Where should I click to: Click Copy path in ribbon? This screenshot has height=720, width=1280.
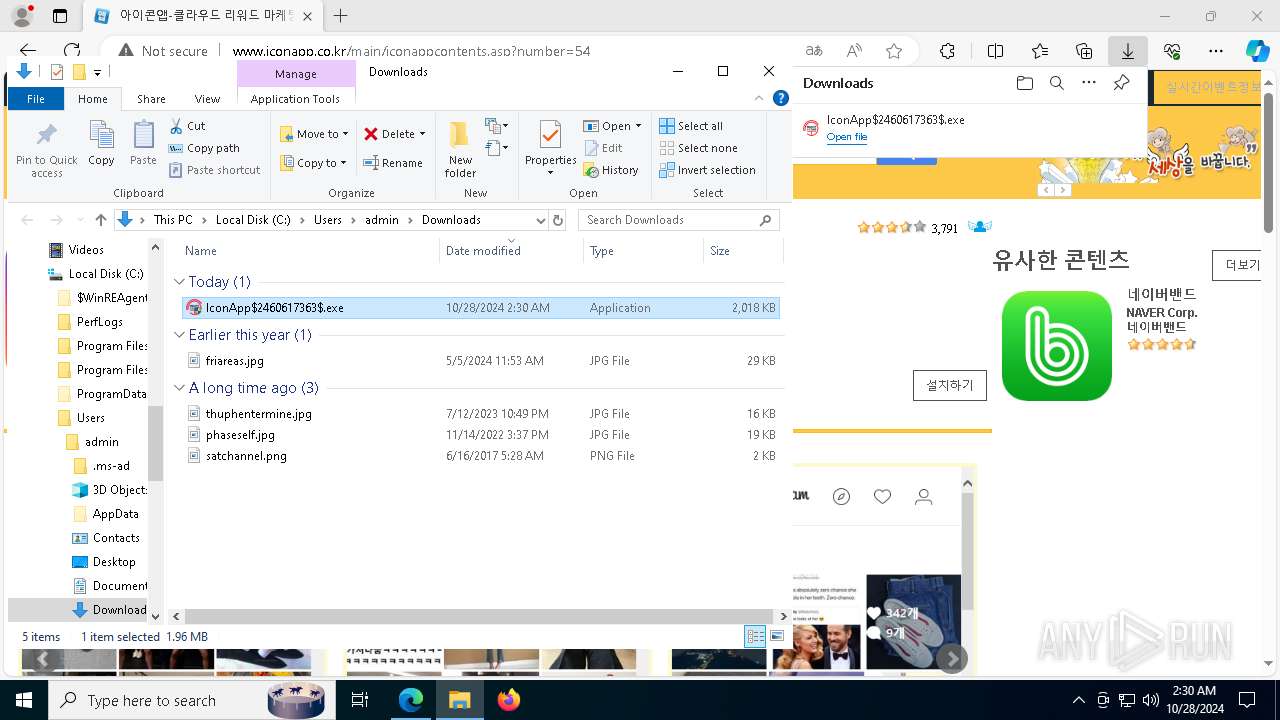[x=205, y=148]
